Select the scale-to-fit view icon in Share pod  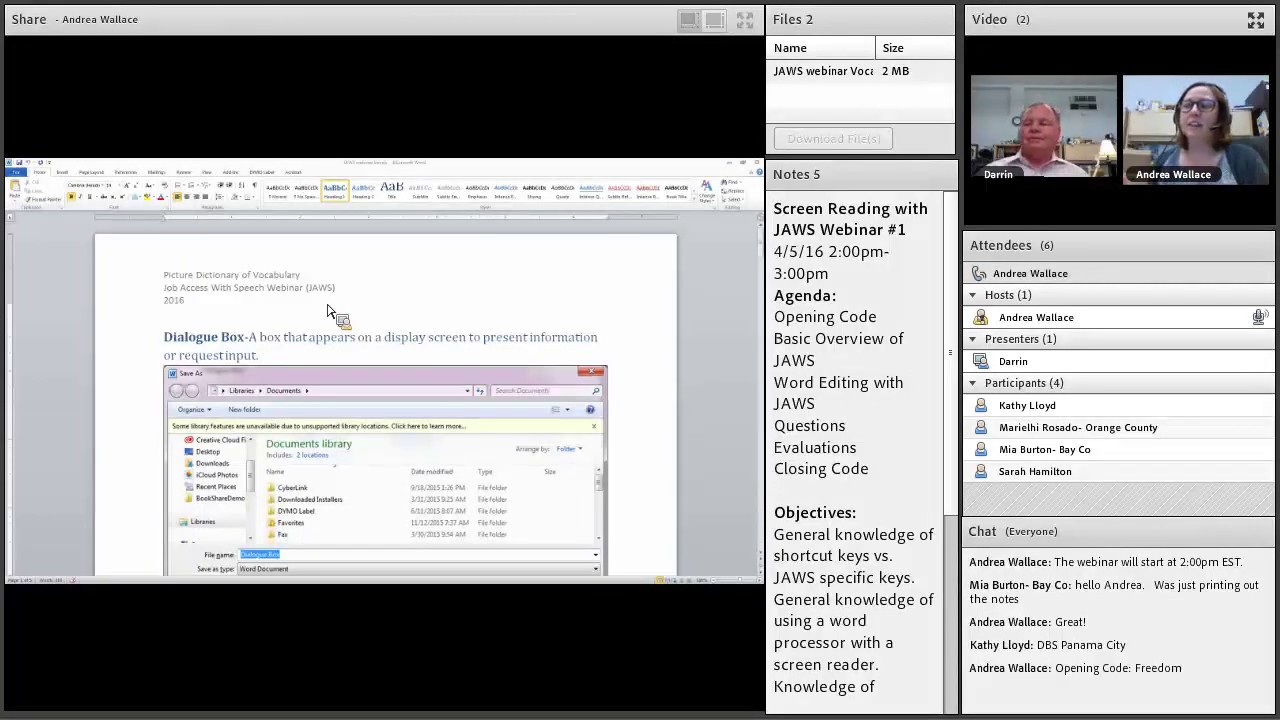coord(689,19)
